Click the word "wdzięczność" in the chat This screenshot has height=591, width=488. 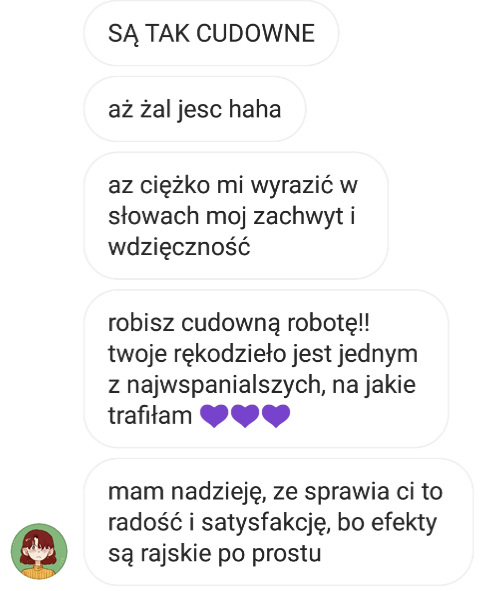click(179, 247)
